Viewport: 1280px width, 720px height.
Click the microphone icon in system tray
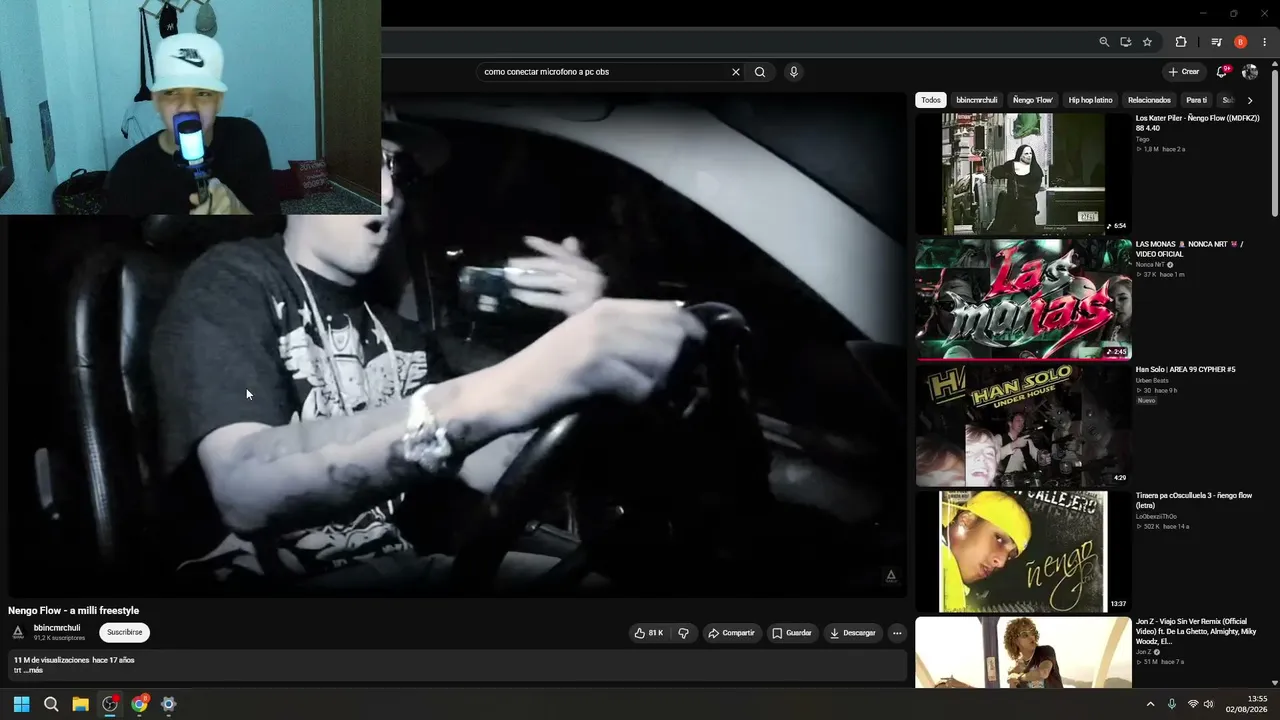[x=1172, y=704]
